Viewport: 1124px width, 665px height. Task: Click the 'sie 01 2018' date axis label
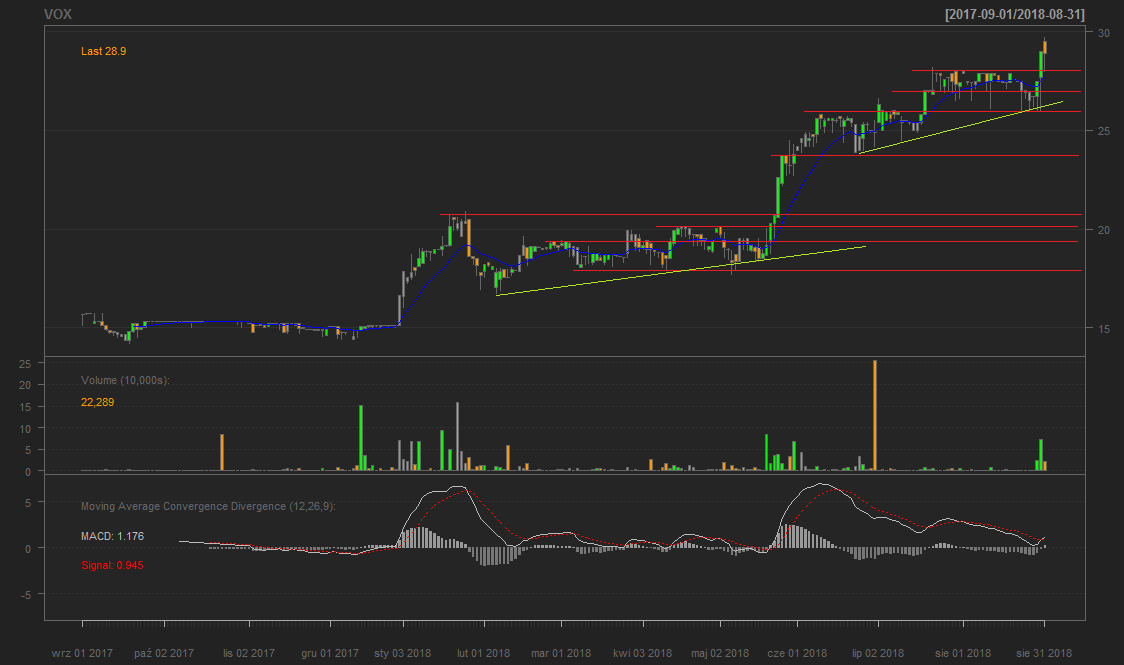point(963,653)
